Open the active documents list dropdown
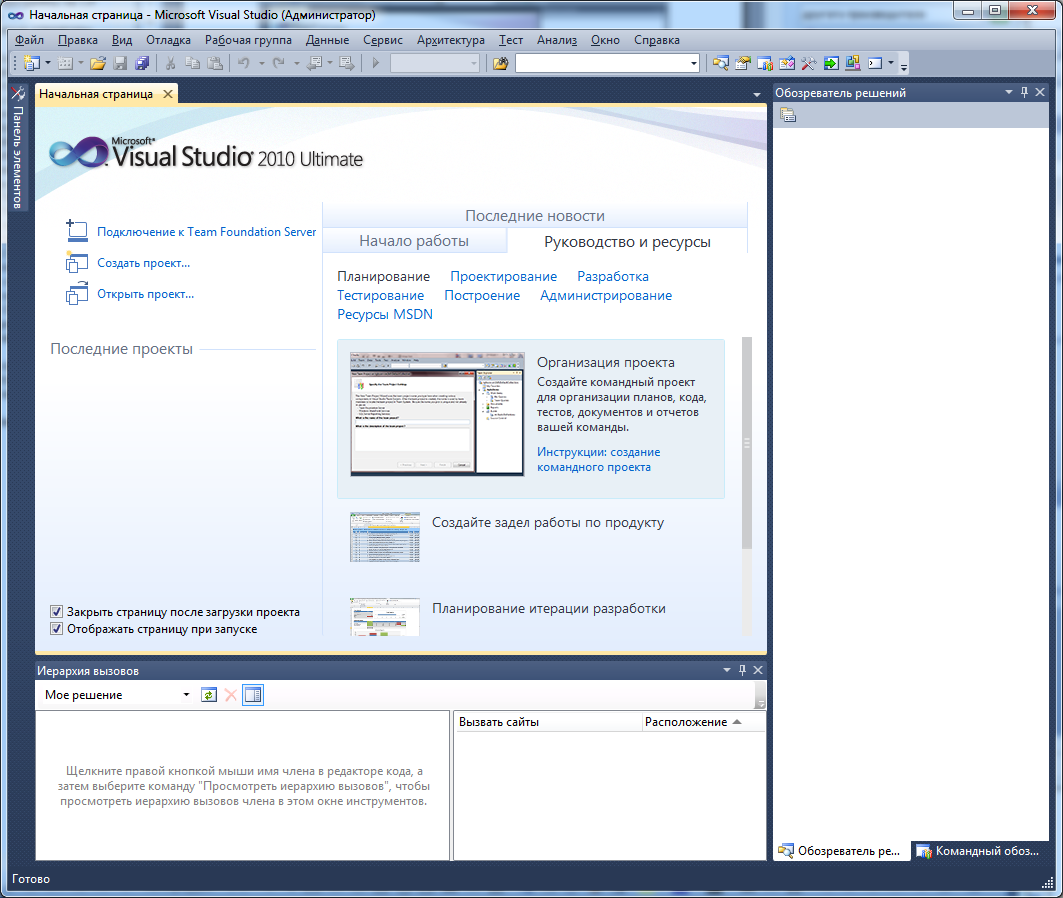 pos(757,94)
